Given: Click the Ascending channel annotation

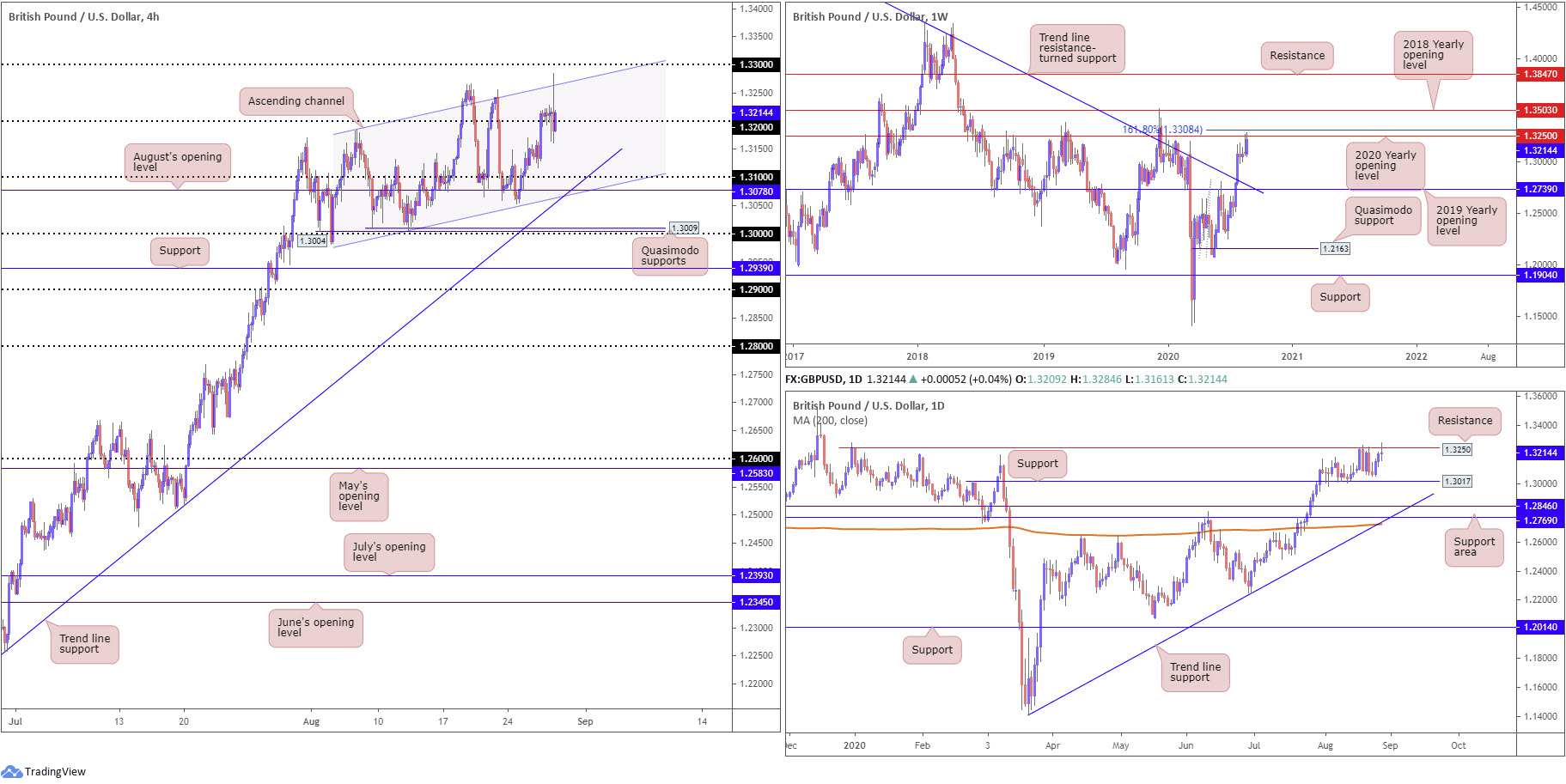Looking at the screenshot, I should (296, 101).
